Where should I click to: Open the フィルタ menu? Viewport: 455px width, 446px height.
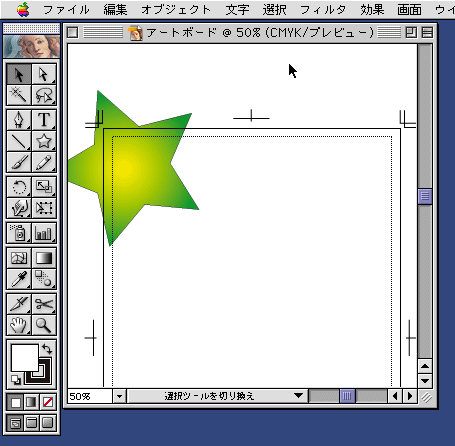(x=323, y=10)
